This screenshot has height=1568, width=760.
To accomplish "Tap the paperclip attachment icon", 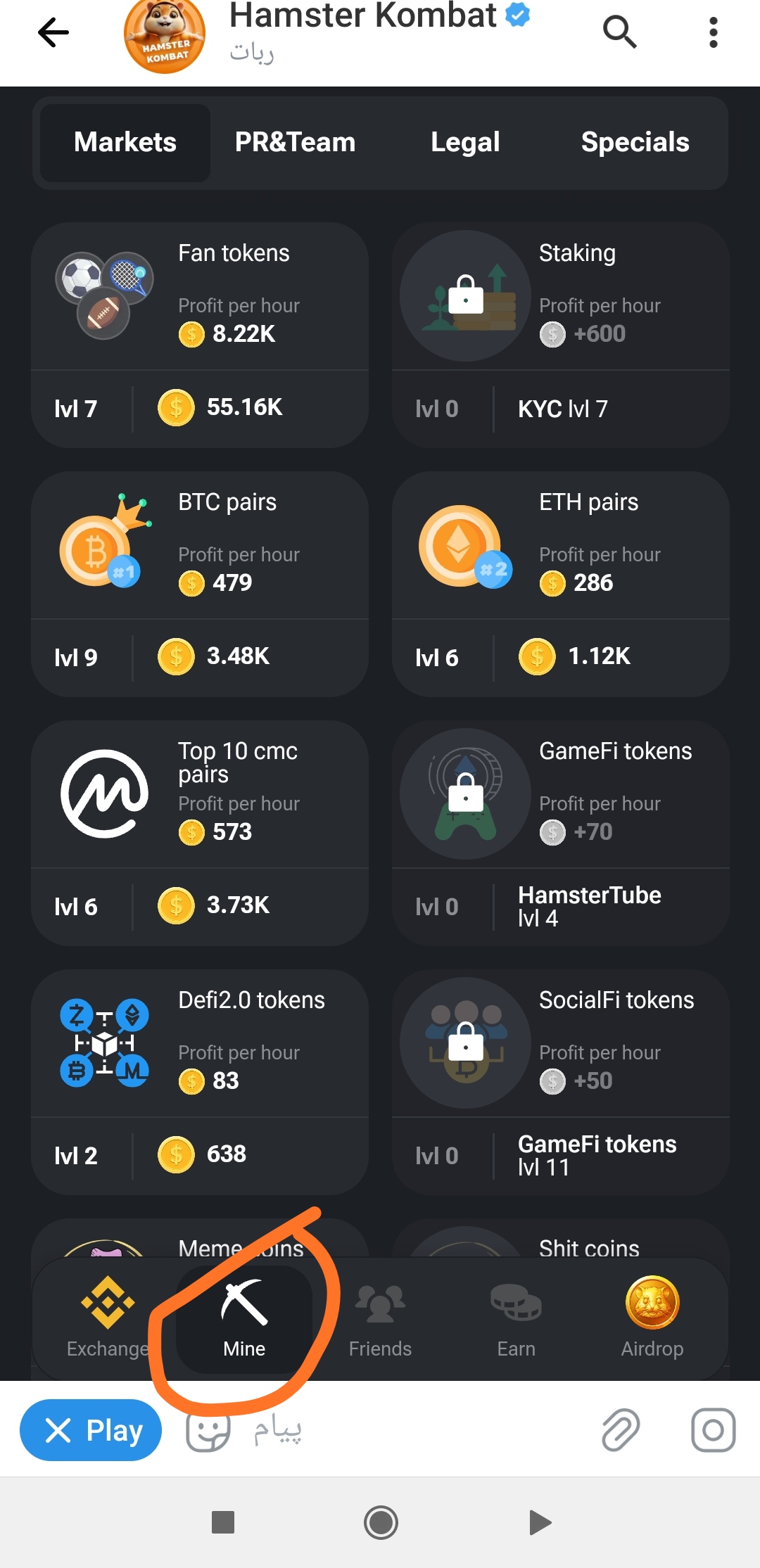I will tap(620, 1430).
